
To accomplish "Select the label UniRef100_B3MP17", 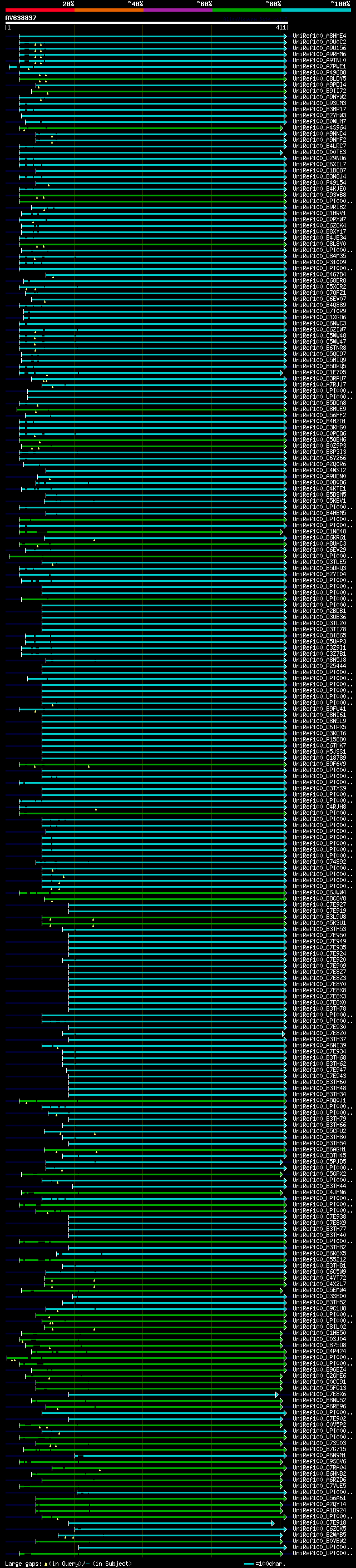I will pyautogui.click(x=319, y=110).
